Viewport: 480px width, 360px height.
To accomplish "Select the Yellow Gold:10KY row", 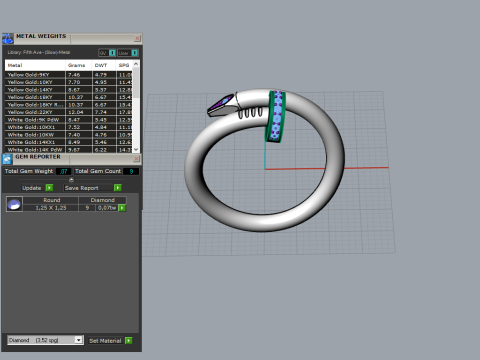I will click(x=69, y=82).
